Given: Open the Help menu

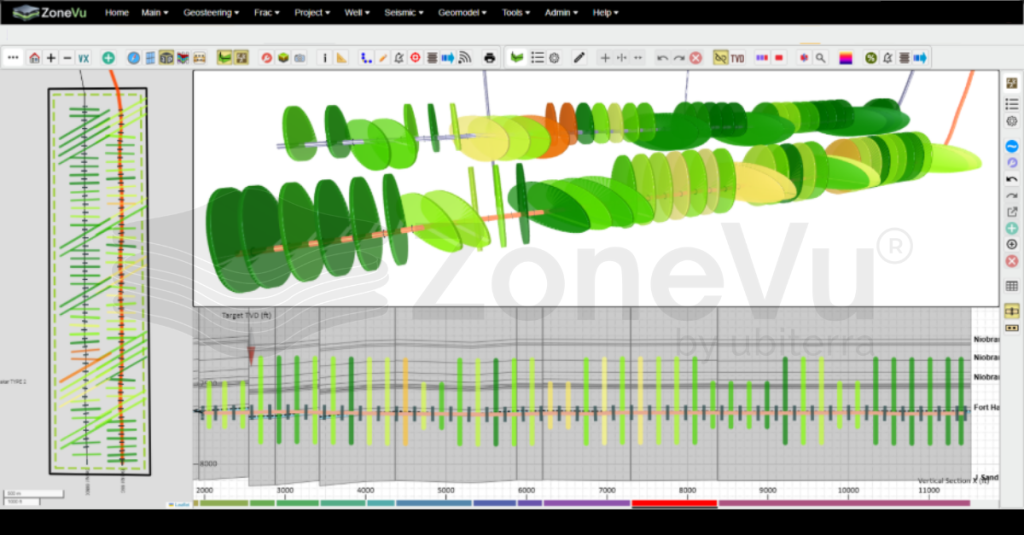Looking at the screenshot, I should click(x=605, y=12).
